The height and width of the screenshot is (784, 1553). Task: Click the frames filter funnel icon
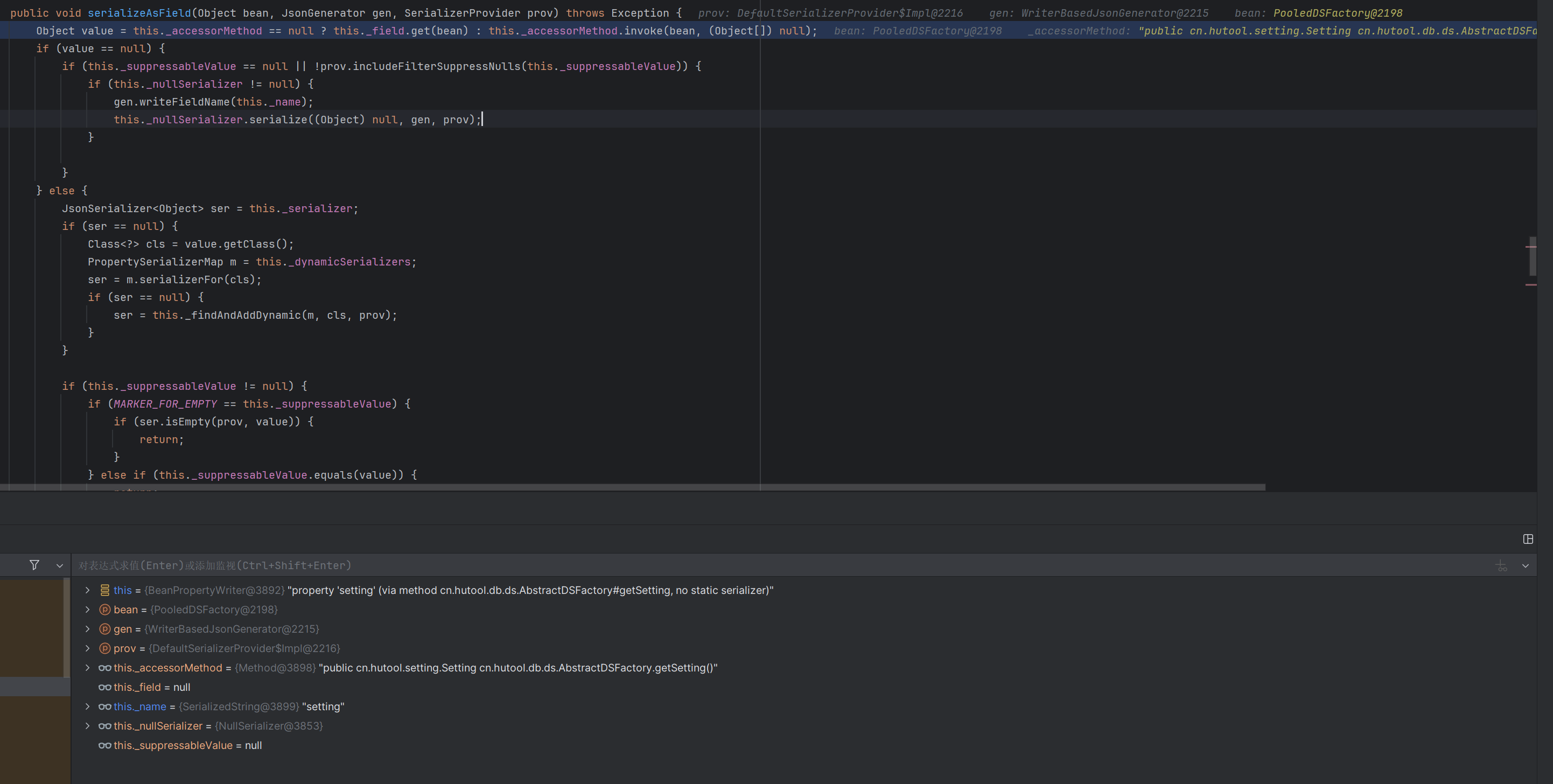pos(34,565)
